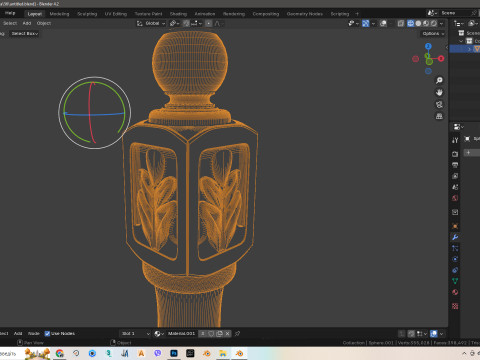This screenshot has height=360, width=480.
Task: Open the Add menu in viewport header
Action: pos(27,23)
